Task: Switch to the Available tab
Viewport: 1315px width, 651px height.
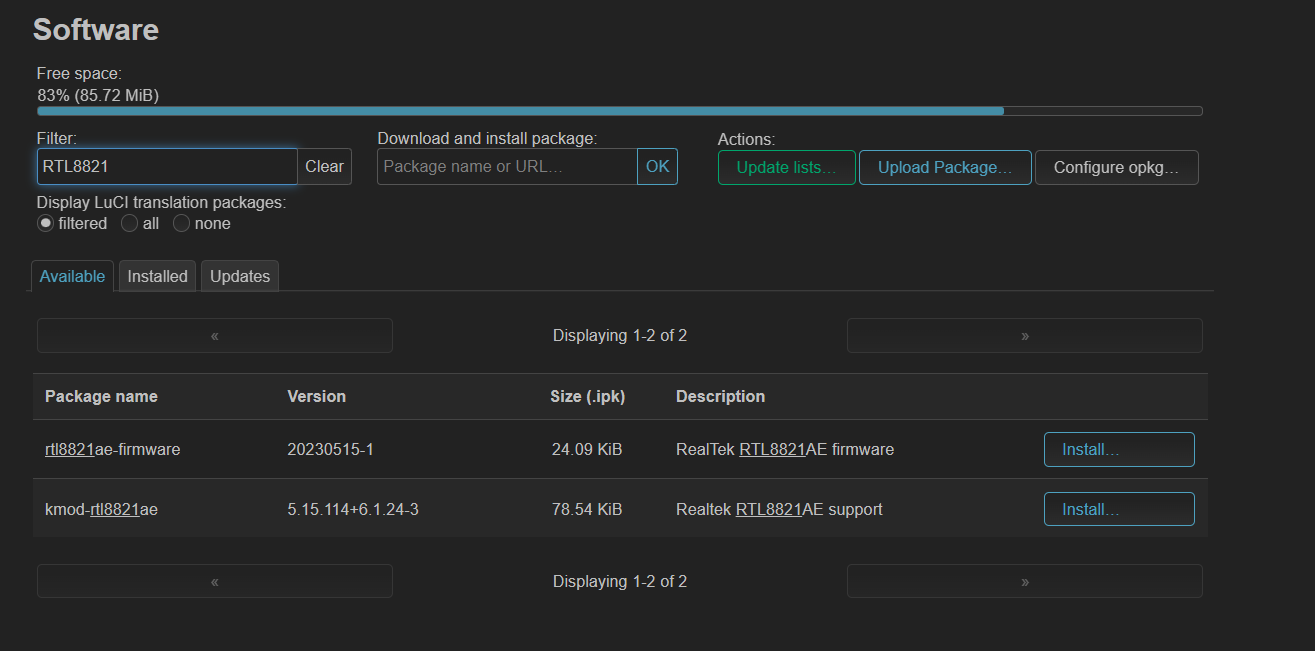Action: click(72, 276)
